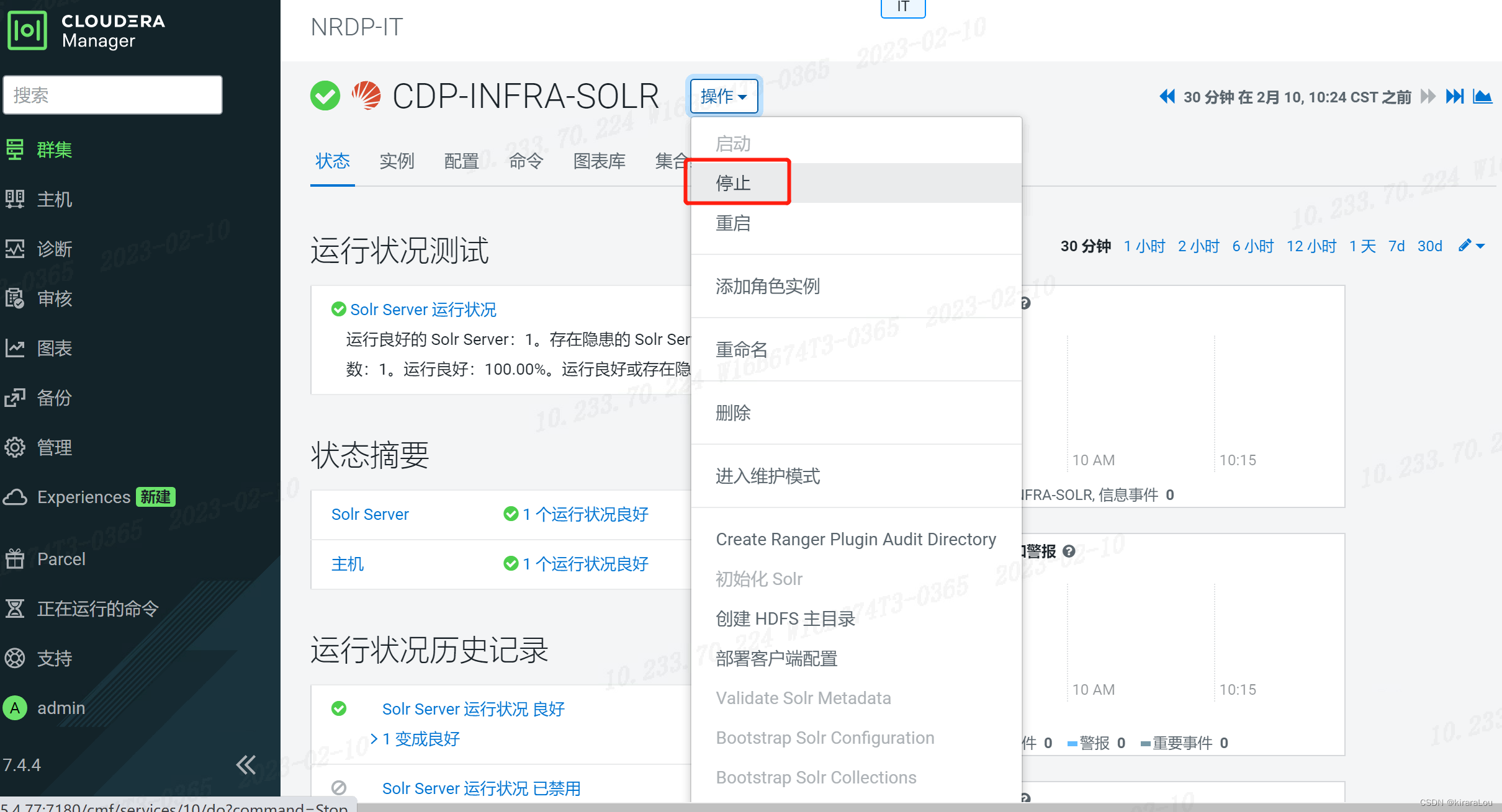Set time range to 30d
Screen dimensions: 1502x812
(x=1430, y=246)
